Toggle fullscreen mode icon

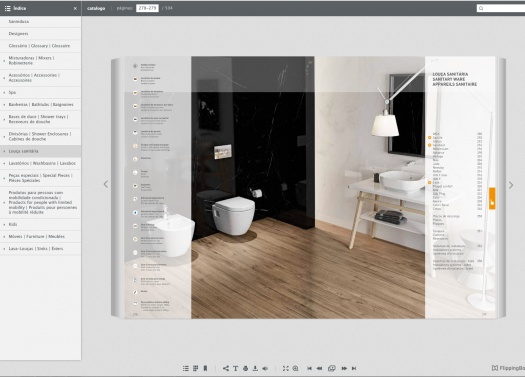click(286, 368)
